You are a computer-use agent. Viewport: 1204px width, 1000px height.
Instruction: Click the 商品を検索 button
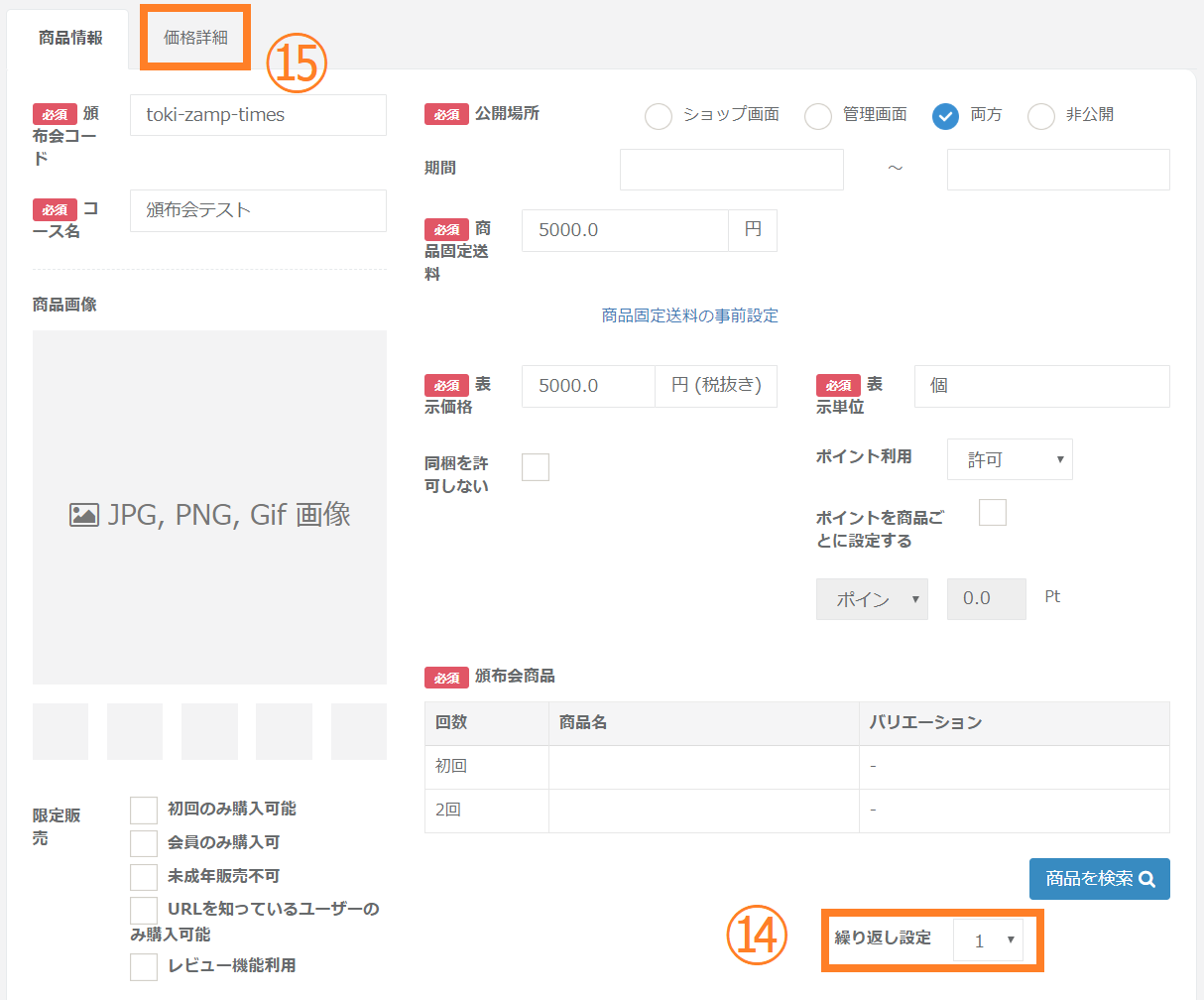point(1099,879)
